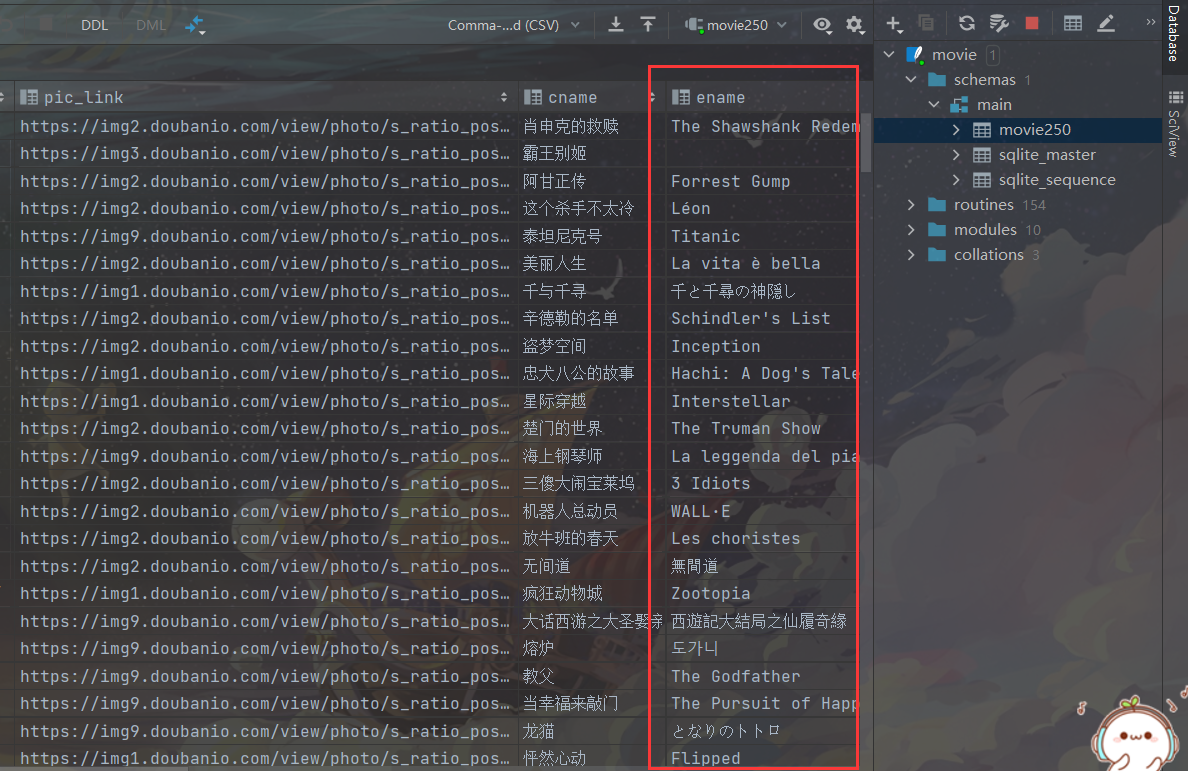Screen dimensions: 1188x771
Task: Open the table editor grid icon
Action: point(1073,23)
